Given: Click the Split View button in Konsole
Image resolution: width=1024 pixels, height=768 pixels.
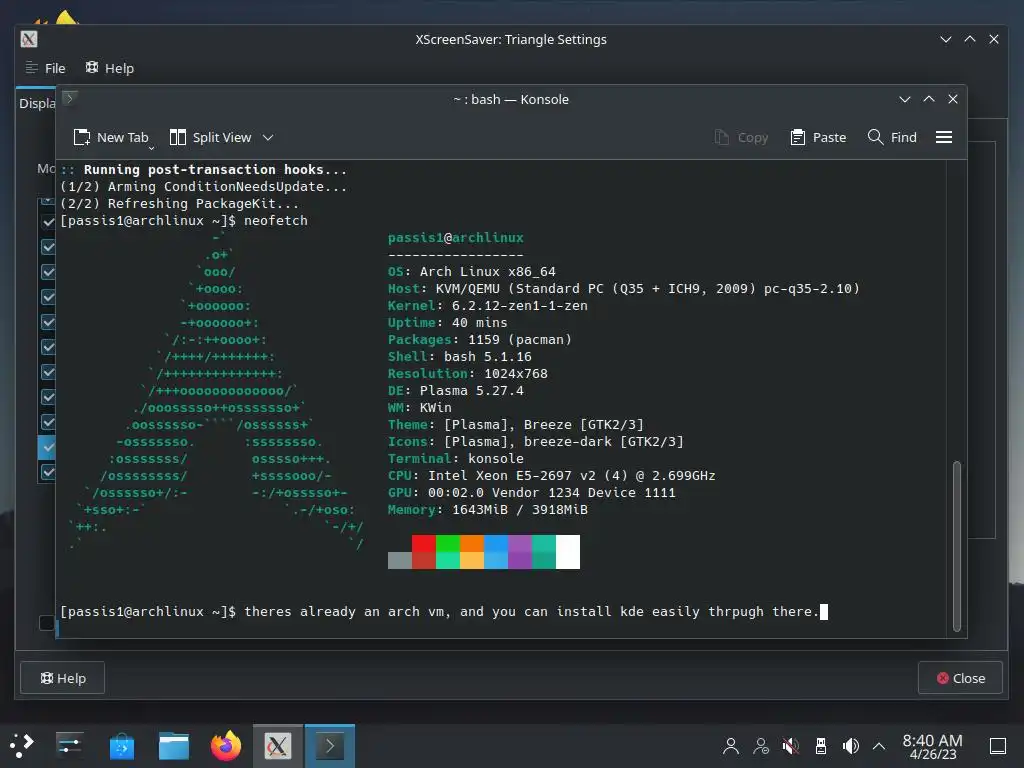Looking at the screenshot, I should pos(210,137).
